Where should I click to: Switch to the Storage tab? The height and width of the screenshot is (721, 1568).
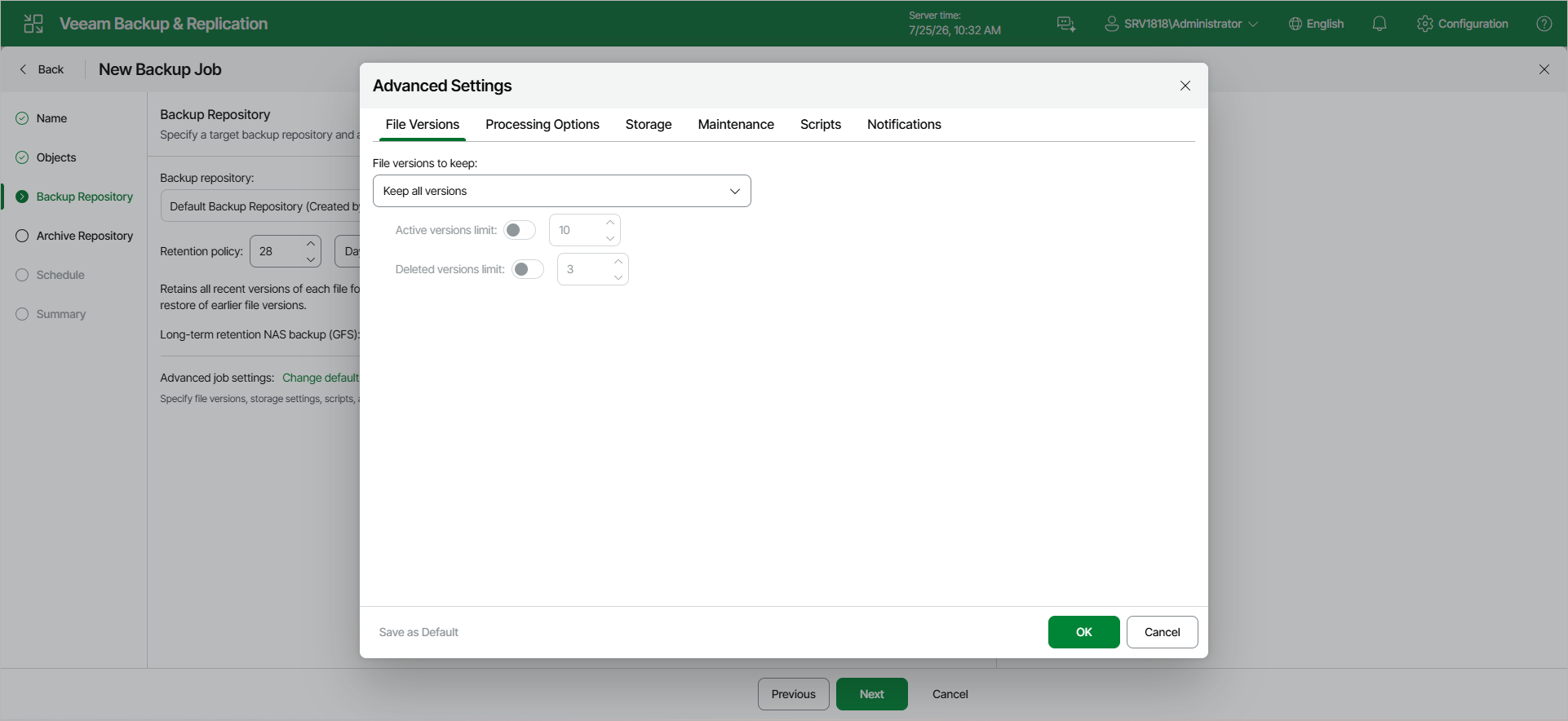[x=649, y=124]
